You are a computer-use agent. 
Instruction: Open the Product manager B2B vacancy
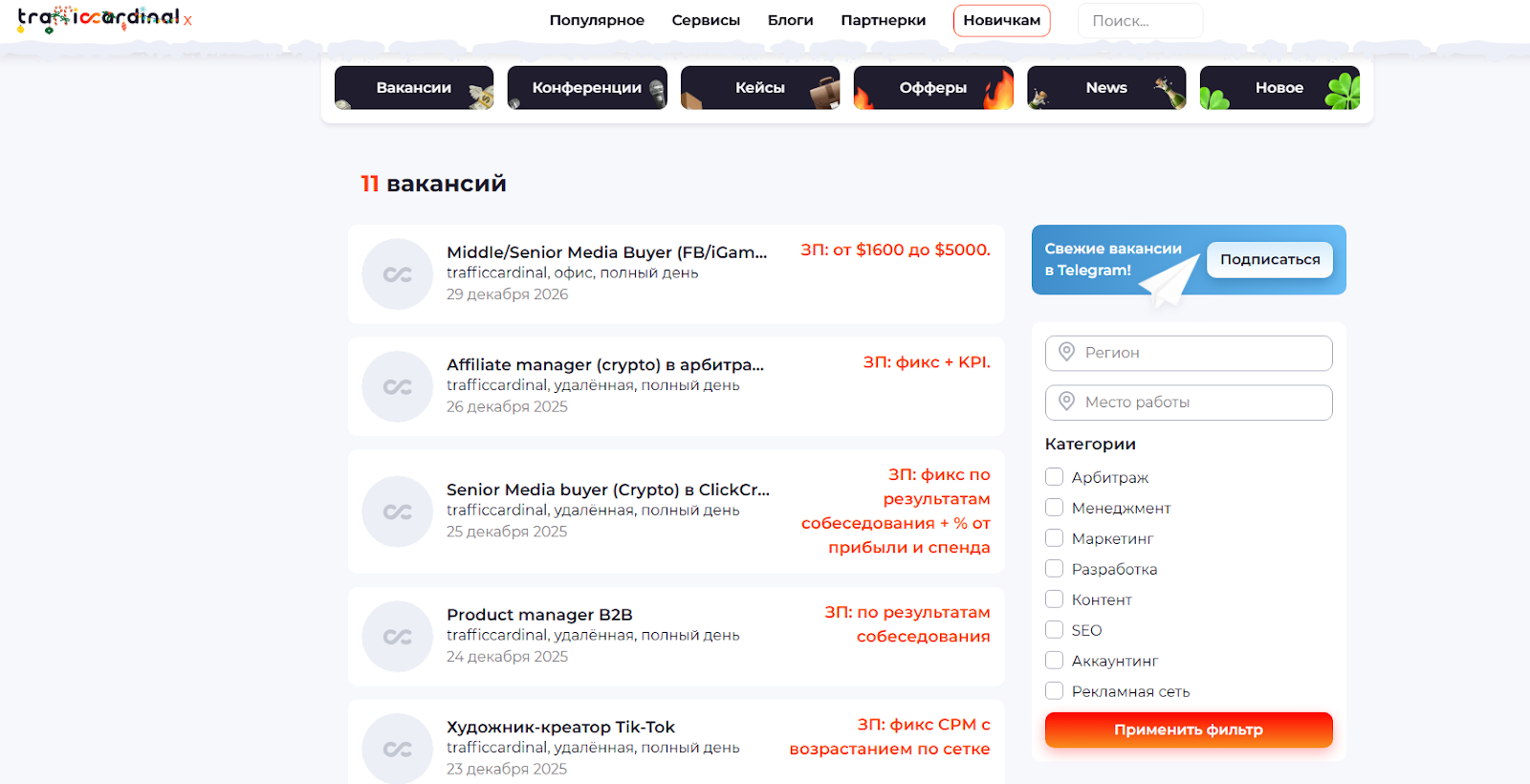[x=539, y=615]
